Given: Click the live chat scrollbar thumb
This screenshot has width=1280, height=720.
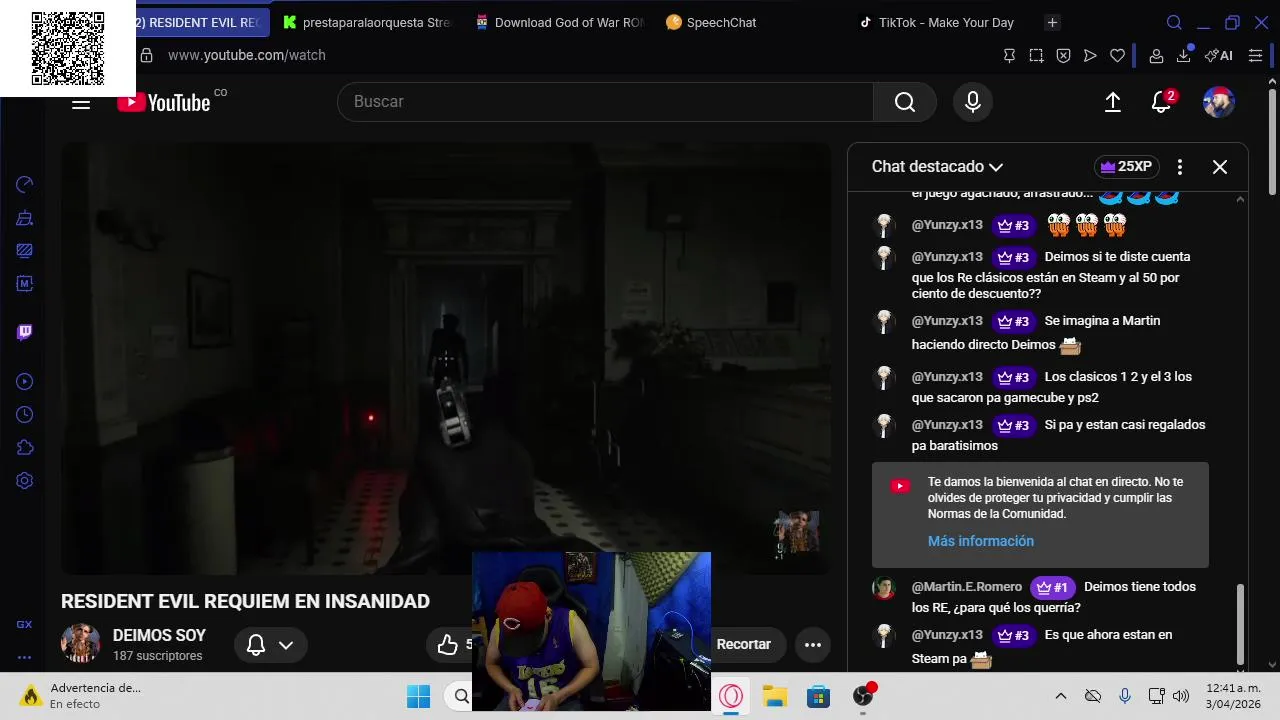Looking at the screenshot, I should click(1240, 625).
